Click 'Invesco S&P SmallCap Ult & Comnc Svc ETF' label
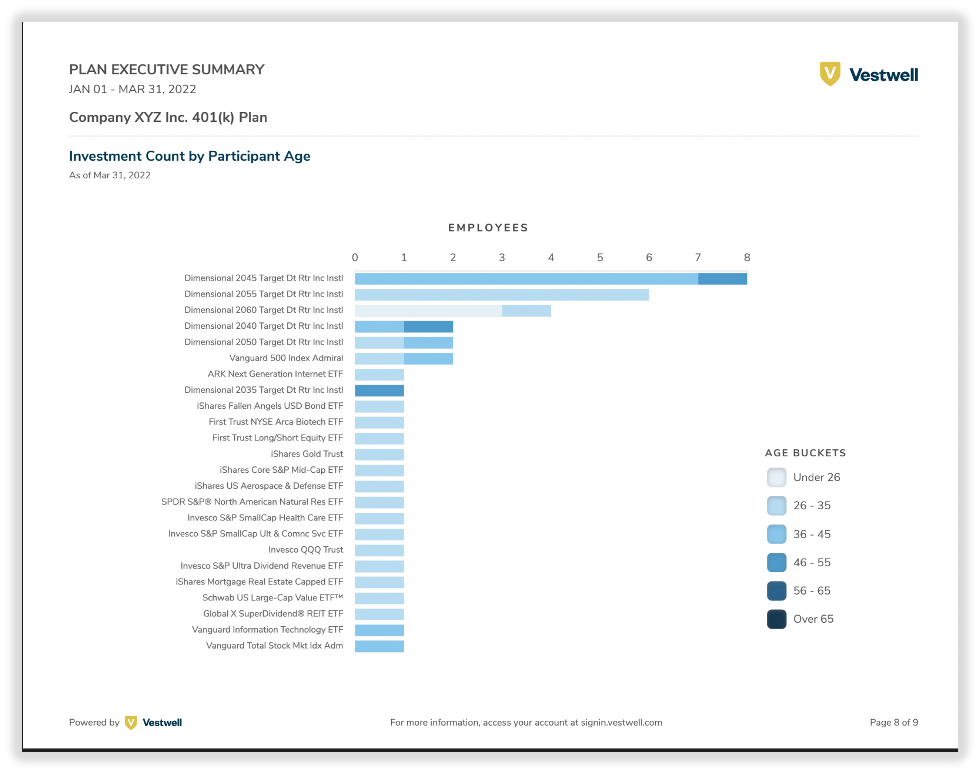980x774 pixels. click(256, 534)
